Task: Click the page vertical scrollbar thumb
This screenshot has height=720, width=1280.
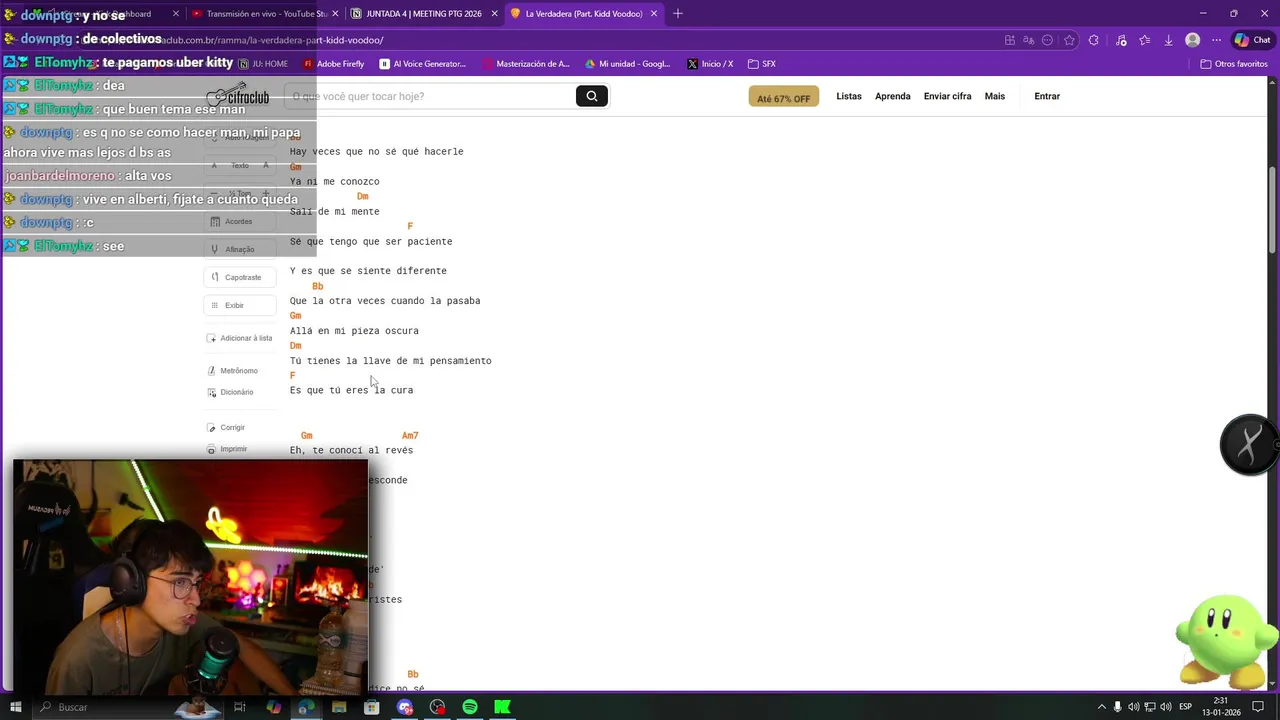Action: coord(1273,210)
